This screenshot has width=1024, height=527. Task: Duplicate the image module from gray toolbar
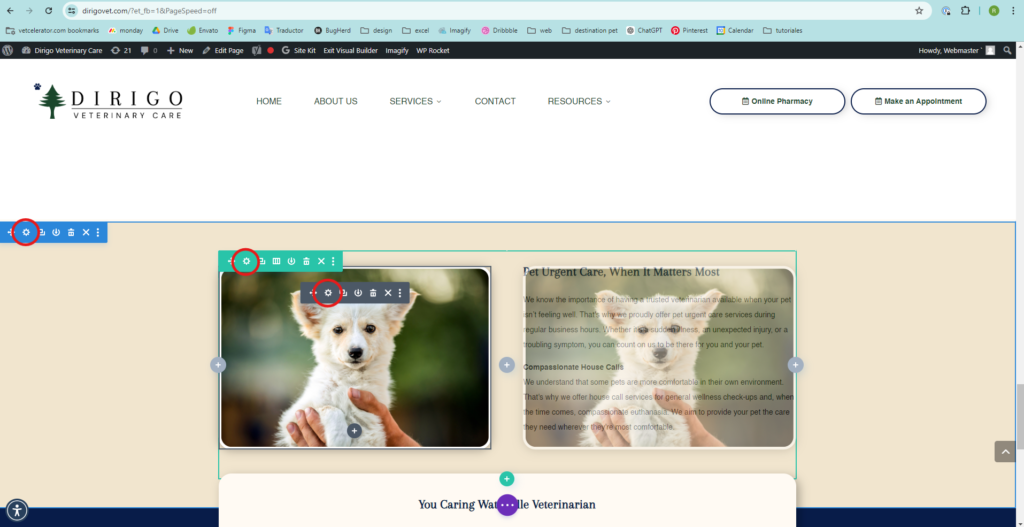click(343, 293)
